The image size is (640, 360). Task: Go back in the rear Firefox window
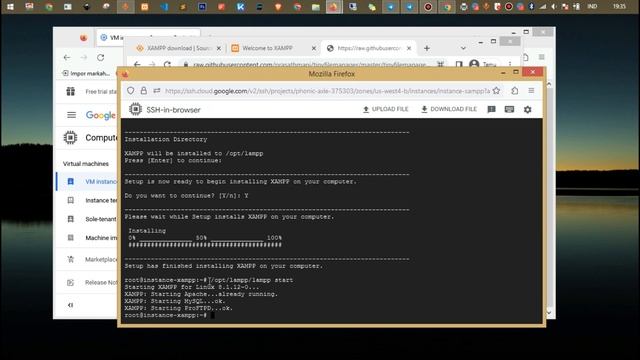click(67, 58)
